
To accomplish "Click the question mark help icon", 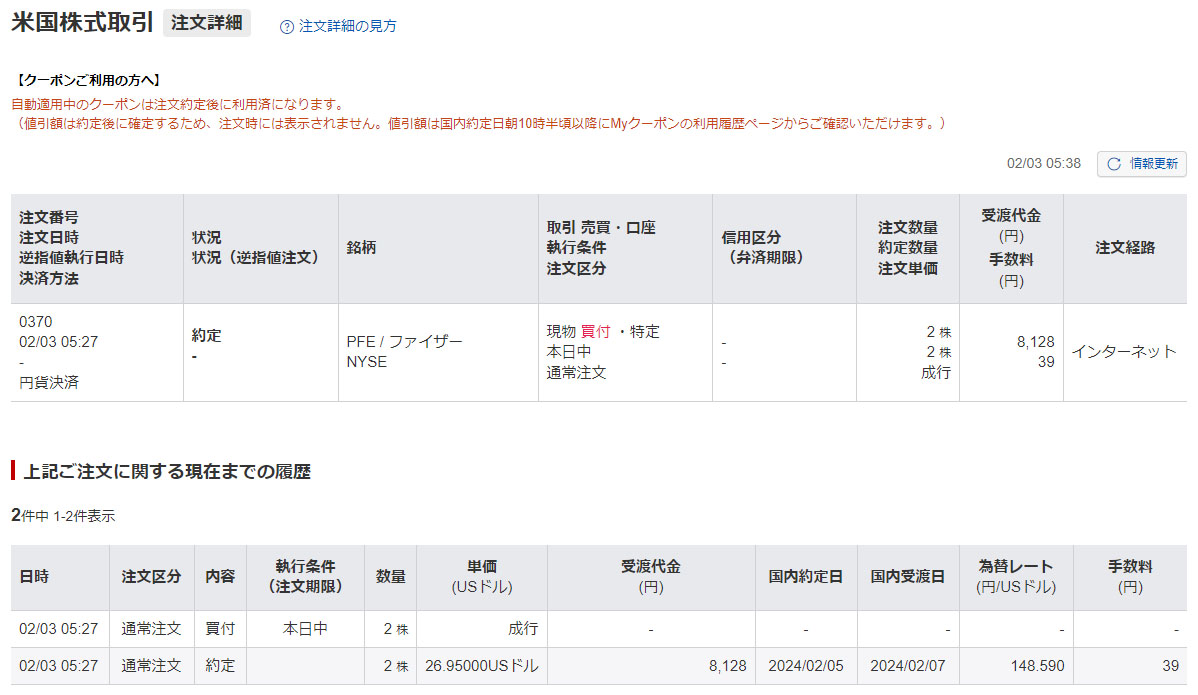I will coord(287,27).
